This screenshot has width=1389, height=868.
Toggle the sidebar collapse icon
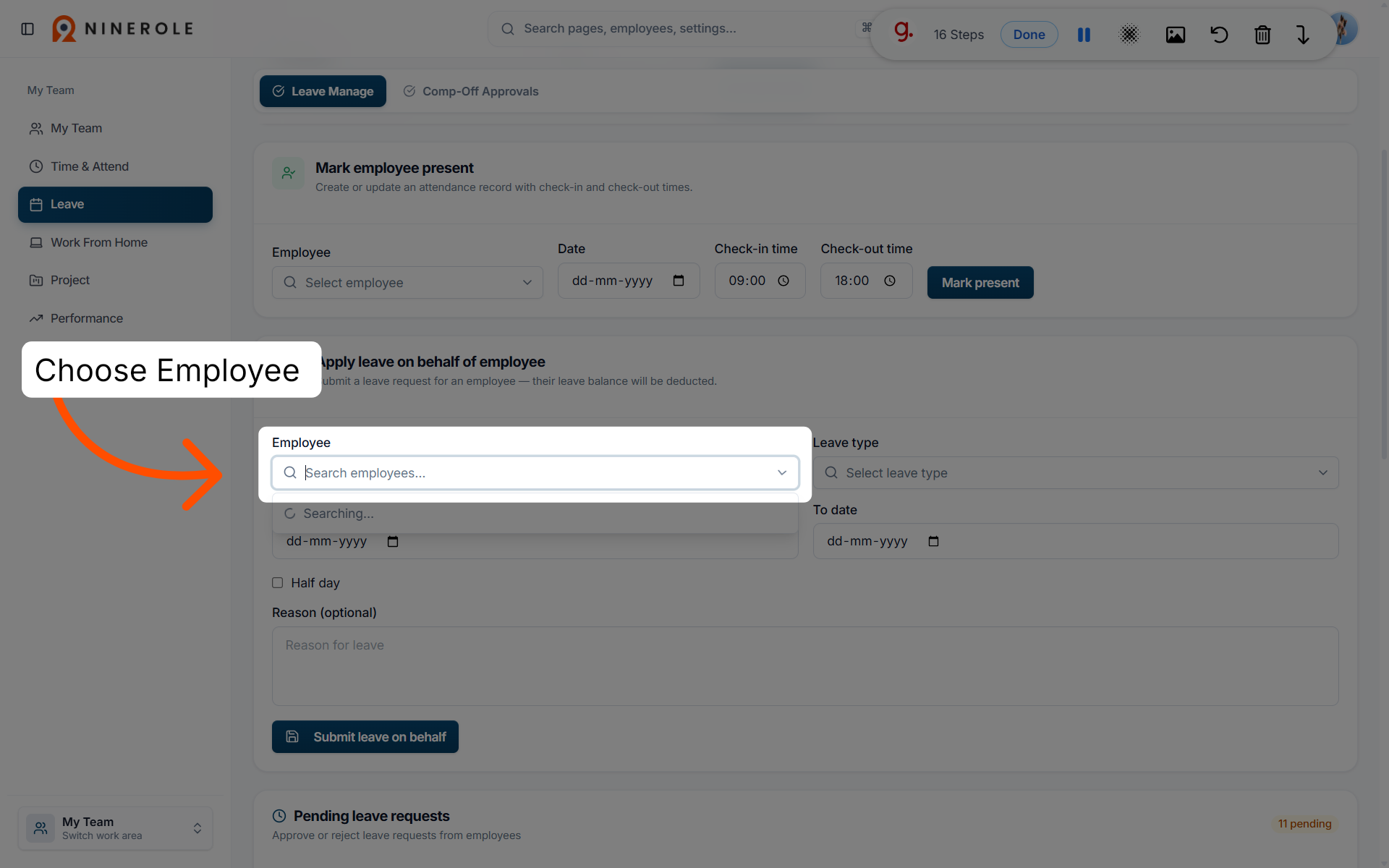27,29
